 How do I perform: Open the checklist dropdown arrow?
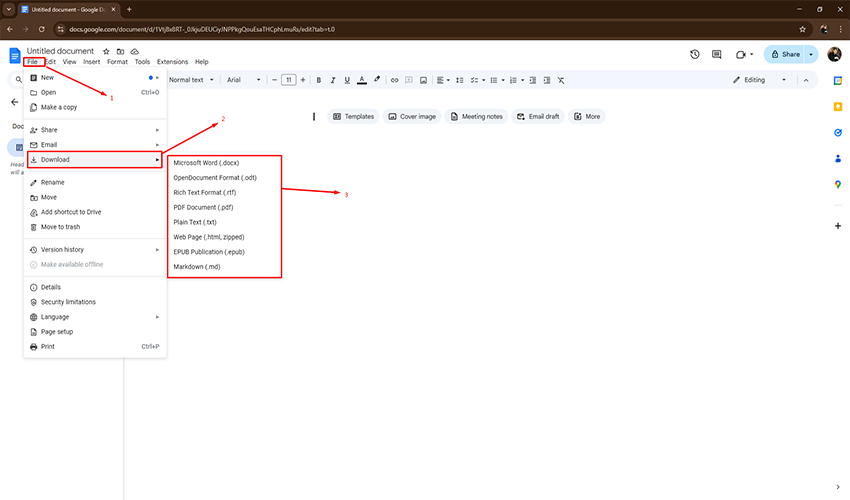484,80
